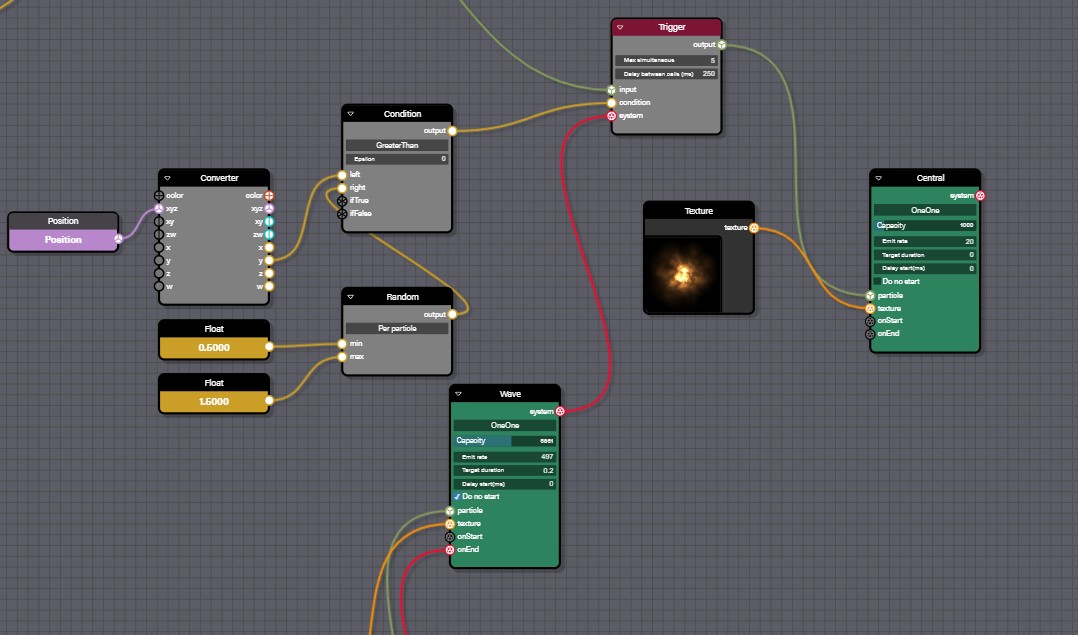This screenshot has height=635, width=1078.
Task: Click the Converter's w output port
Action: 269,287
